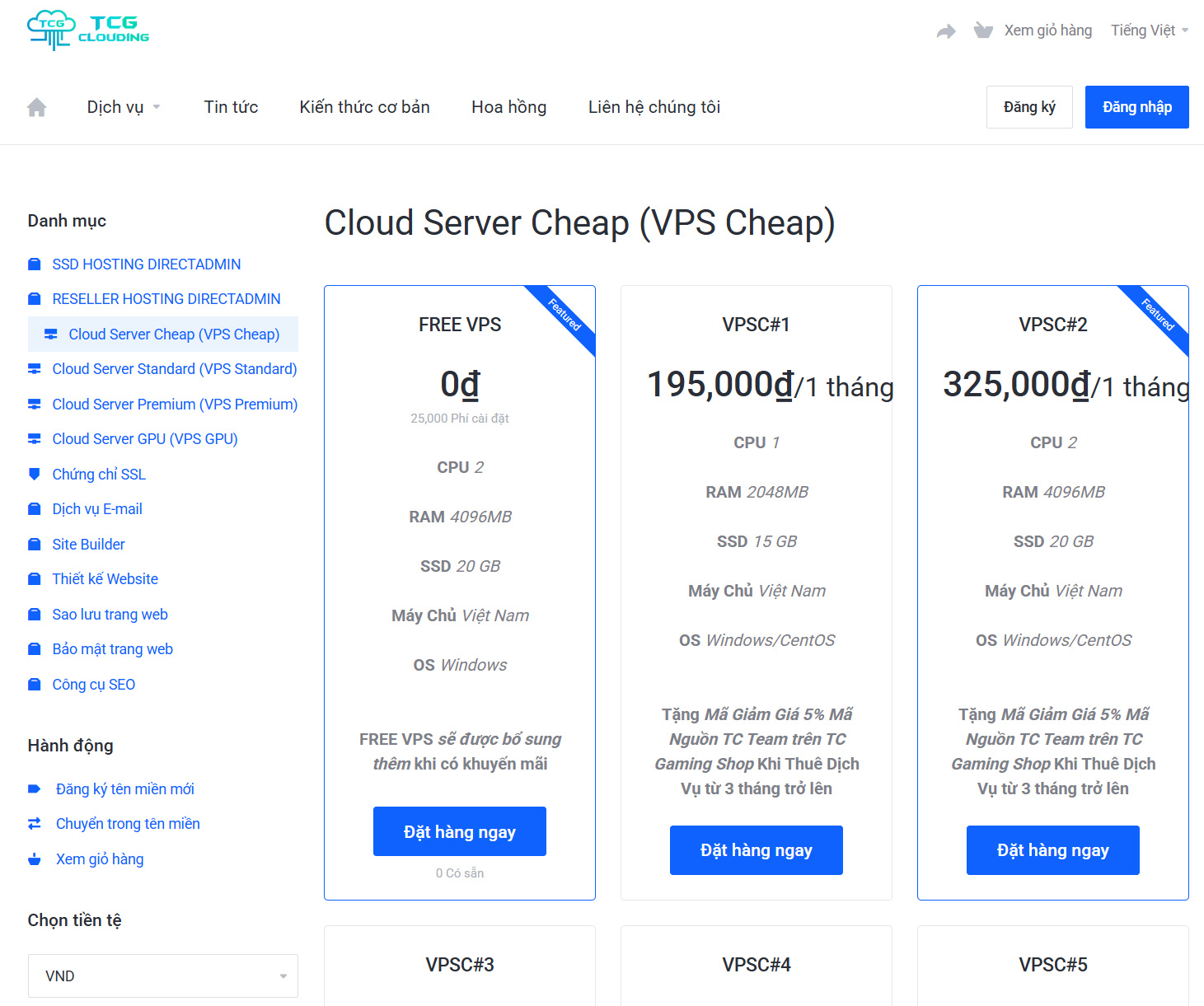1204x1006 pixels.
Task: Open Hoa hồng in navigation menu
Action: (508, 107)
